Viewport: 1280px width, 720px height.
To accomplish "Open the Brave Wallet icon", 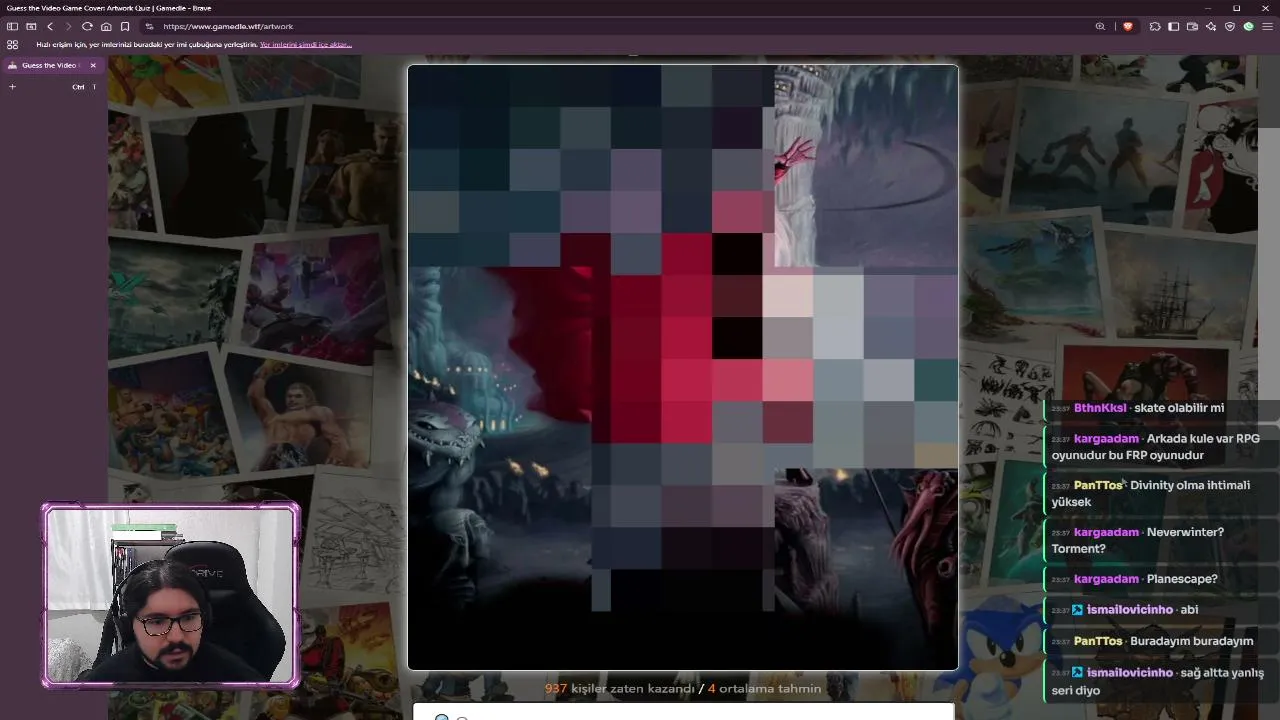I will pos(1193,26).
